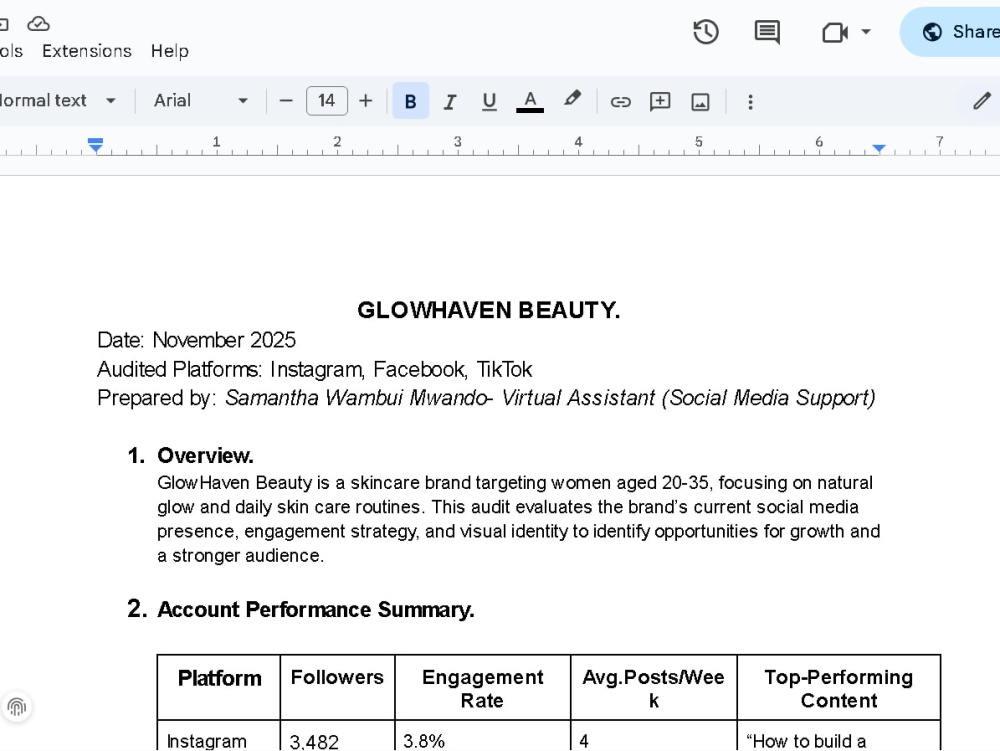Screen dimensions: 1000x751
Task: Open the Extensions menu
Action: point(87,51)
